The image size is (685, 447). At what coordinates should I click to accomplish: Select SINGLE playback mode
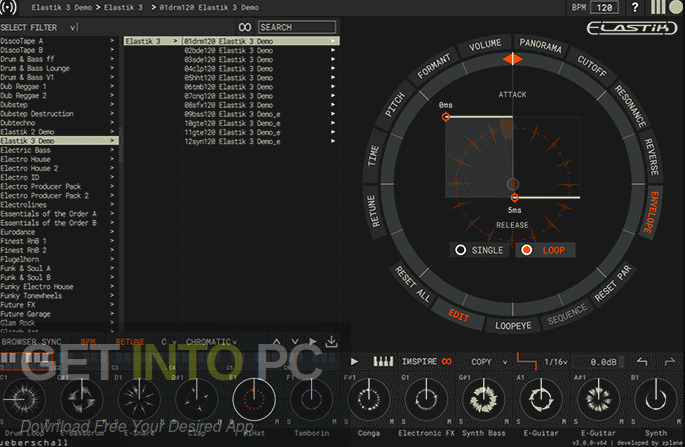click(x=479, y=250)
